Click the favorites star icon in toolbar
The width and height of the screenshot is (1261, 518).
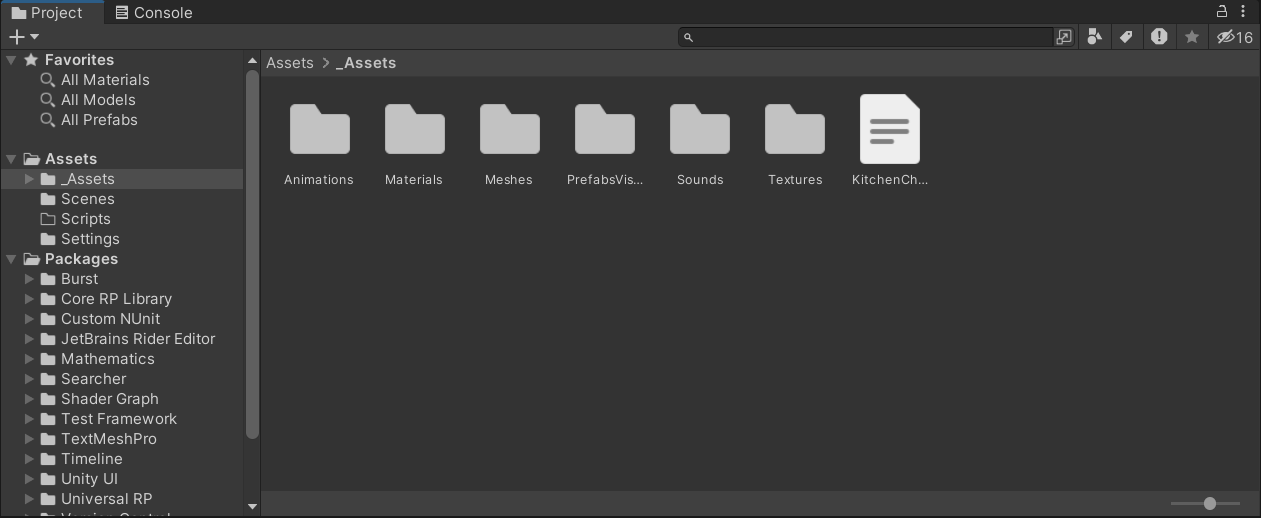[x=1191, y=37]
